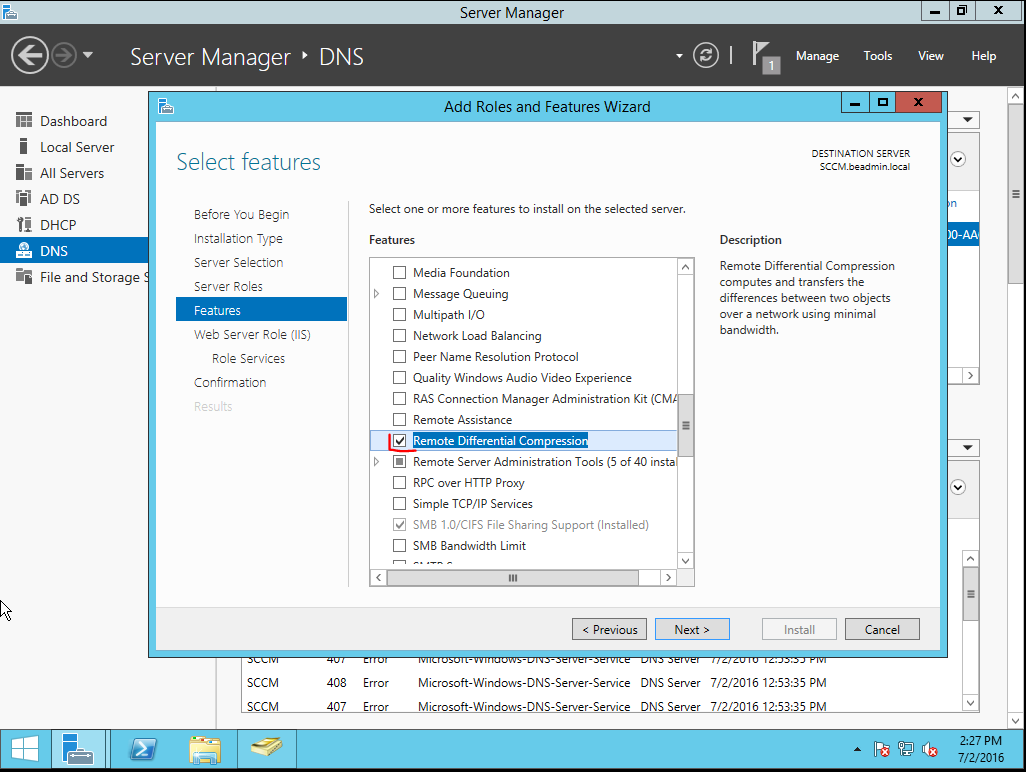Viewport: 1026px width, 772px height.
Task: Open upper TASKS dropdown arrow behind wizard
Action: pos(967,120)
